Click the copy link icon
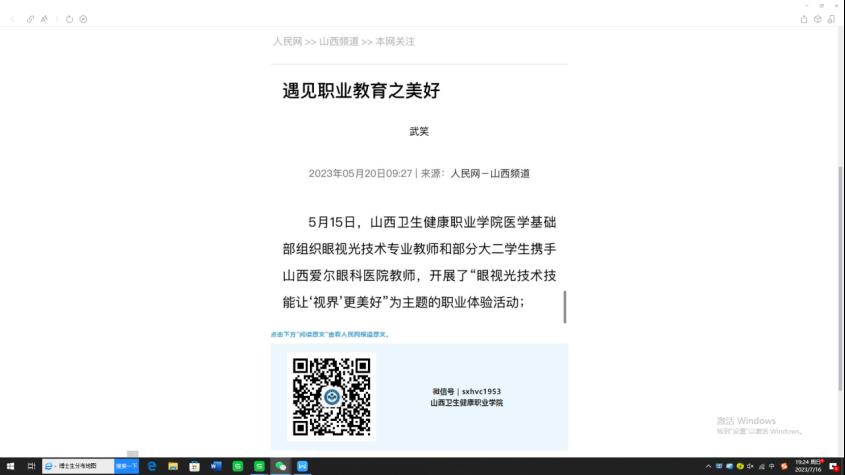 (x=31, y=19)
